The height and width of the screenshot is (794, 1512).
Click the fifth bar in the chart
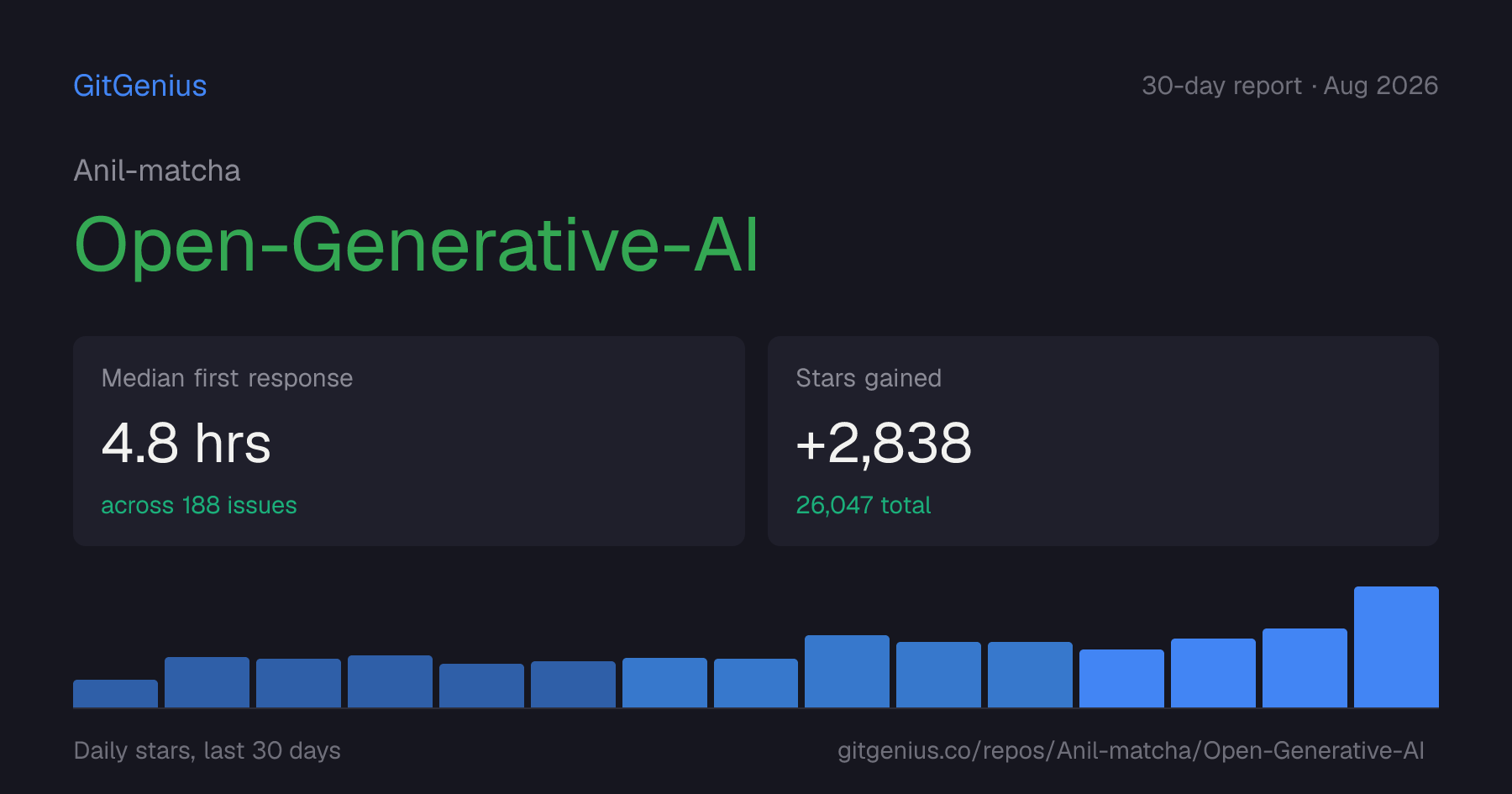pos(481,686)
